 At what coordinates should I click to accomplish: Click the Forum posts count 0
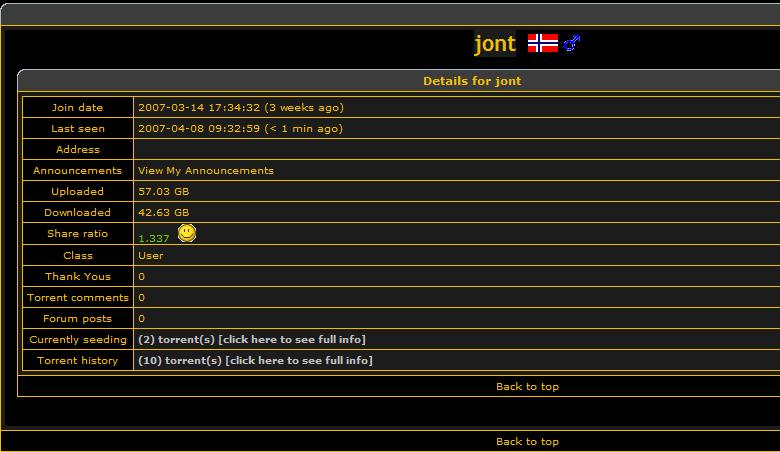[x=142, y=318]
